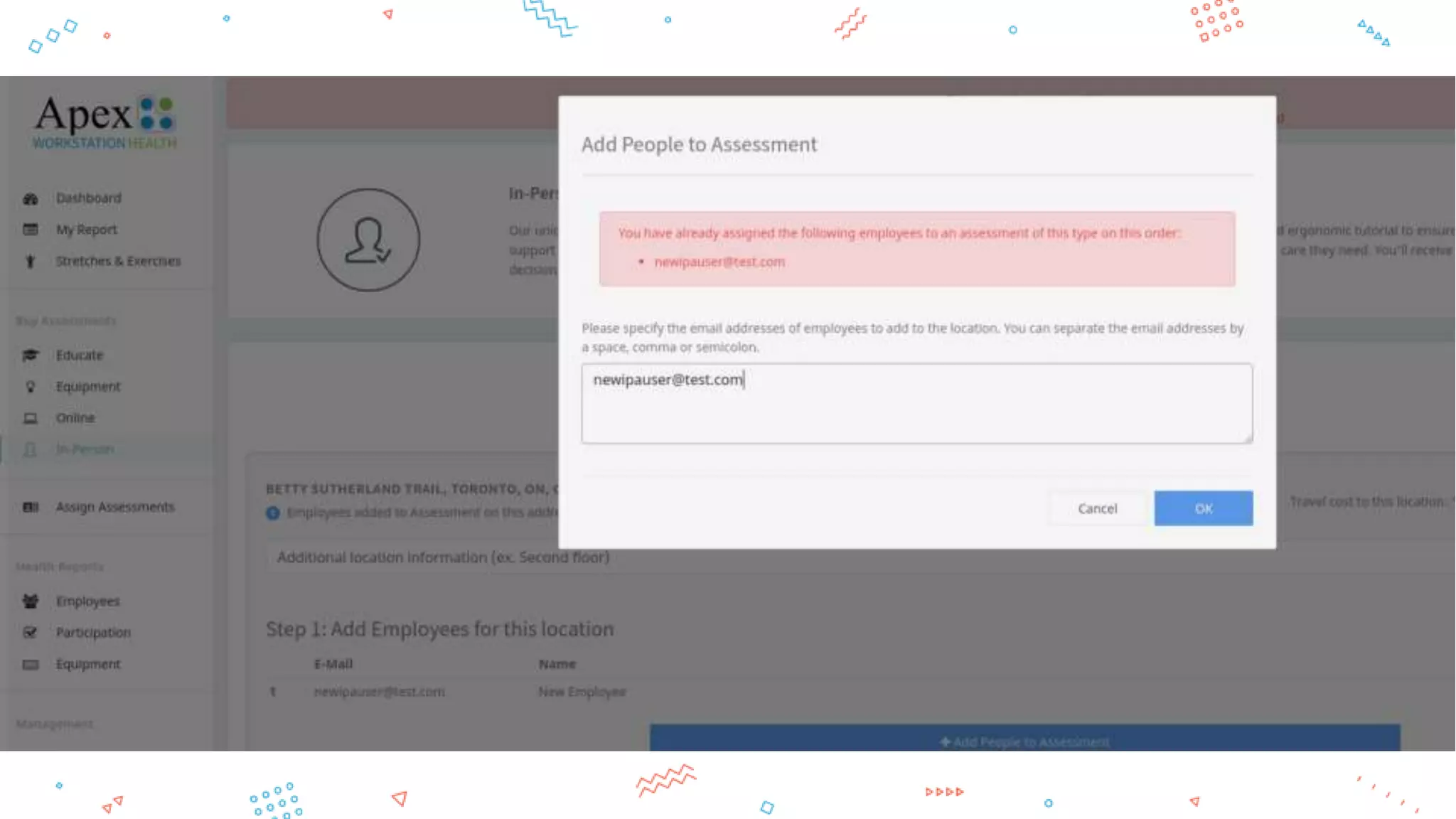1456x819 pixels.
Task: Click the Assign Assessments icon
Action: click(30, 507)
